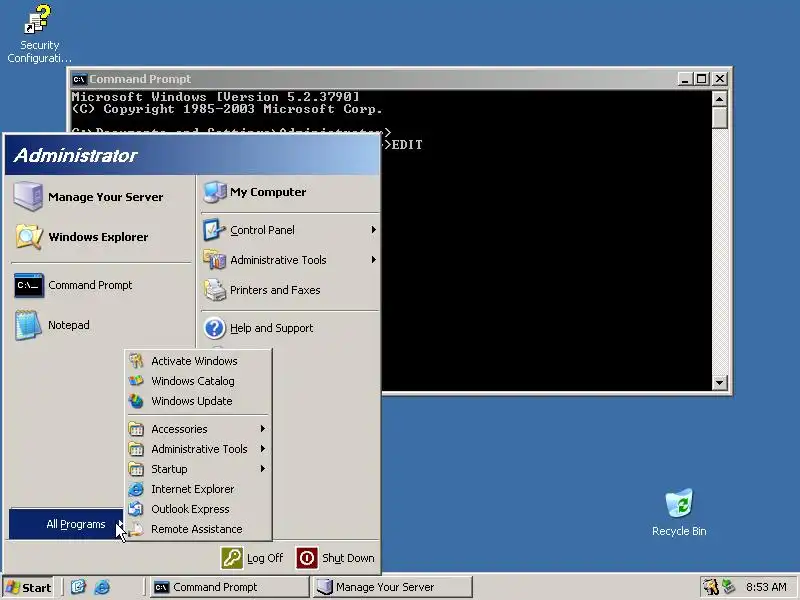
Task: Click the Start button
Action: (x=29, y=587)
